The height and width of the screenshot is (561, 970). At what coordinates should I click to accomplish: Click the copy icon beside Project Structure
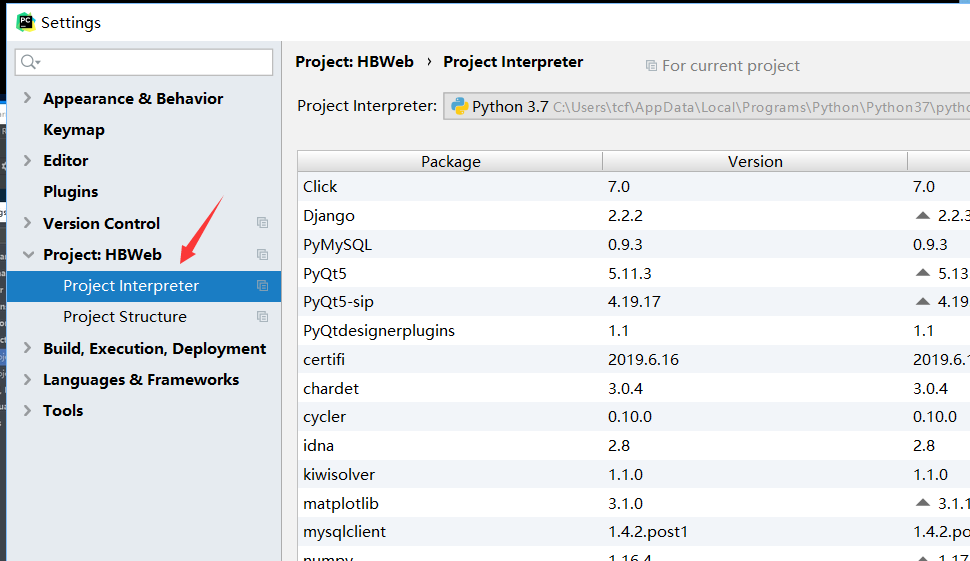click(262, 316)
